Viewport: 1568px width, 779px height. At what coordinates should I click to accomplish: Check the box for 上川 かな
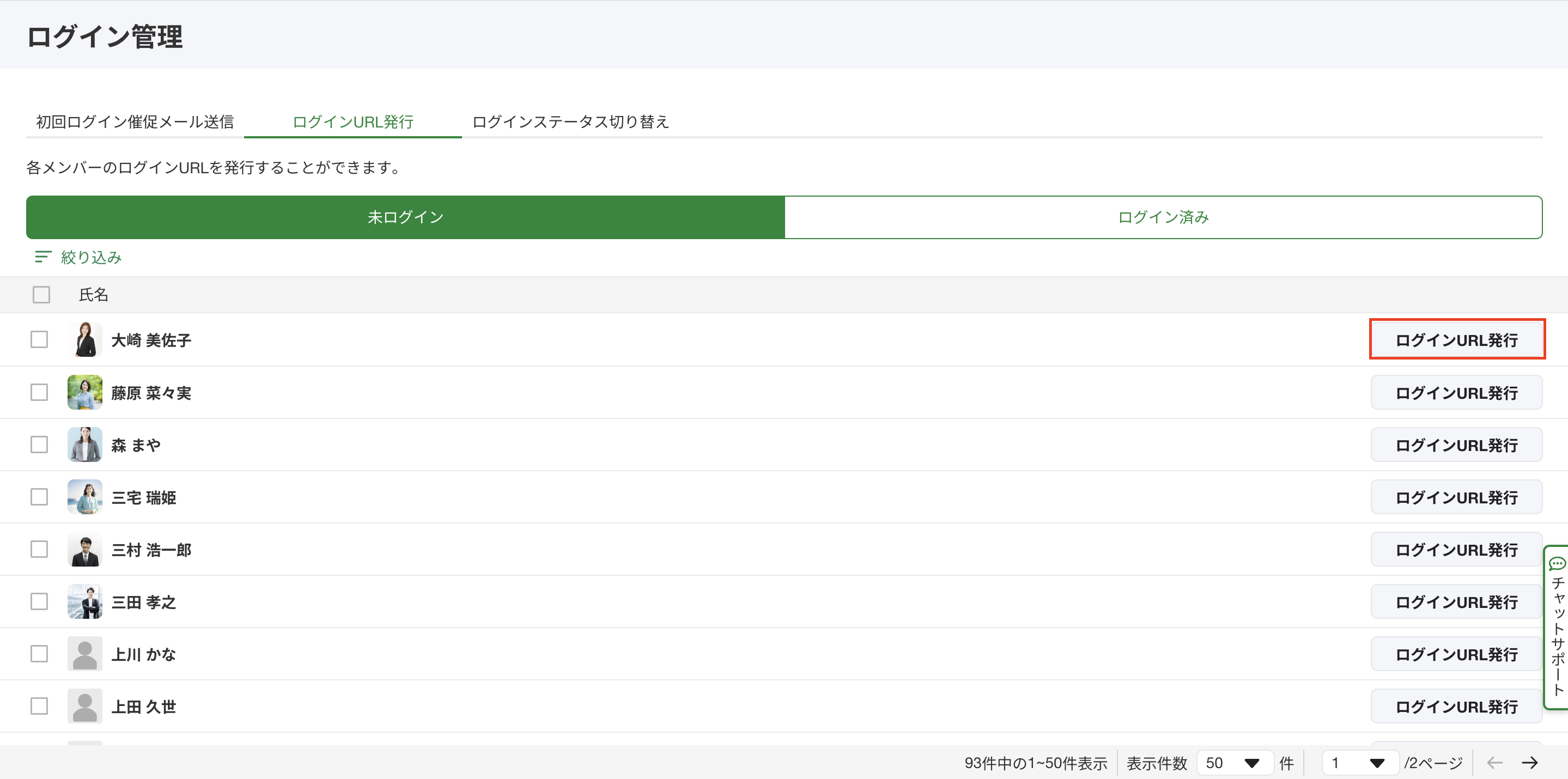click(x=39, y=654)
